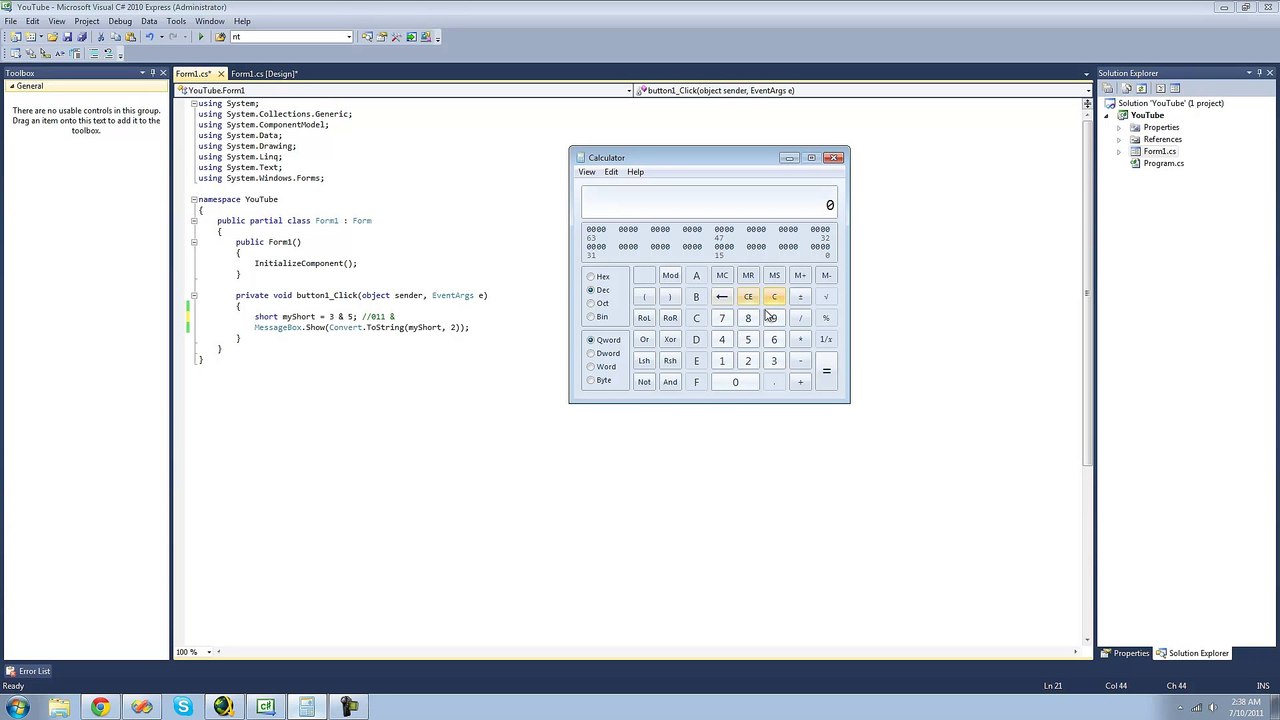Open the Calculator View menu
Image resolution: width=1280 pixels, height=720 pixels.
[587, 172]
